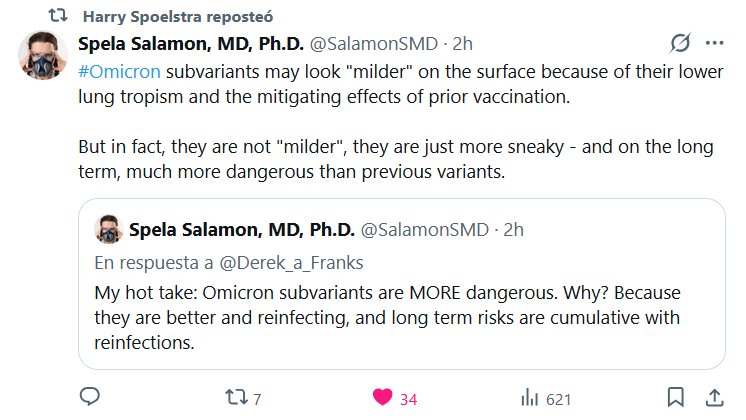The height and width of the screenshot is (420, 746).
Task: Click the 2h timestamp of main tweet
Action: coord(462,44)
